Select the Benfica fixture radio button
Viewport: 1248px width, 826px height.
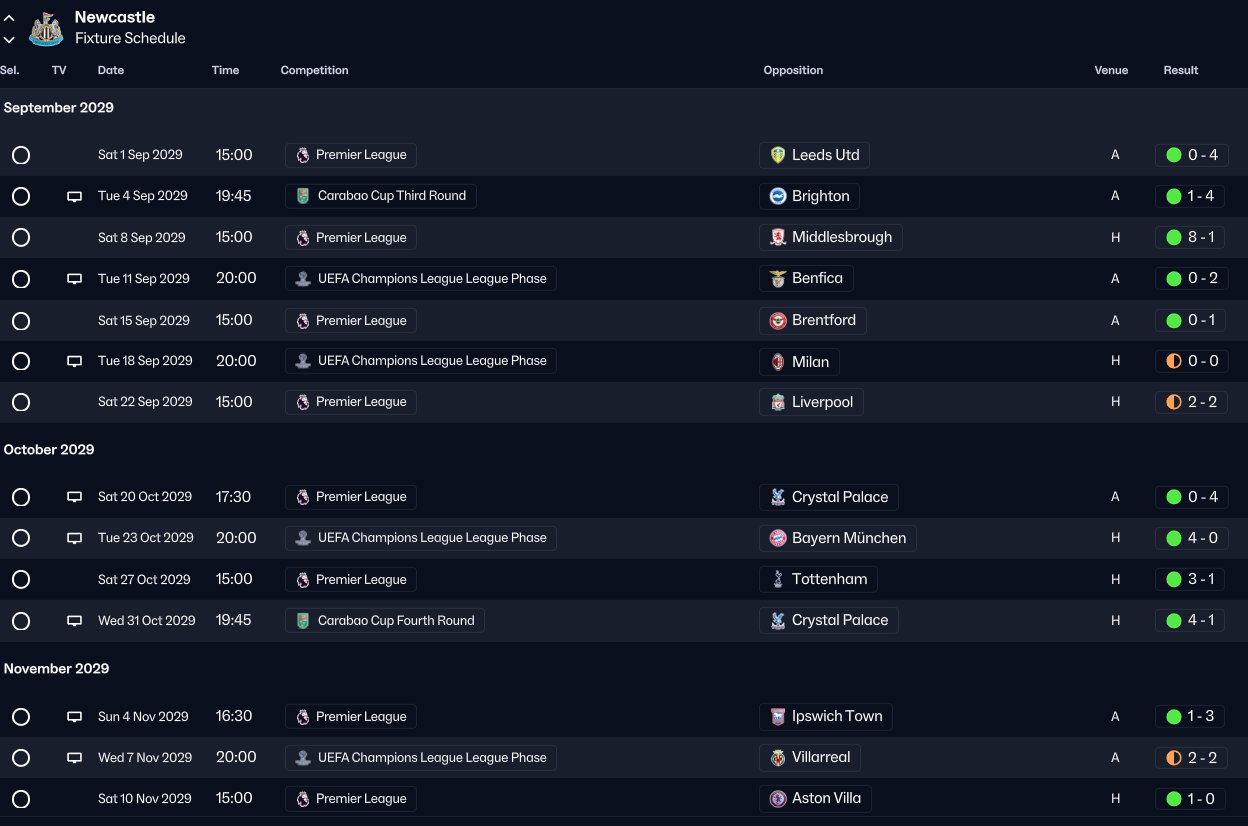coord(21,279)
